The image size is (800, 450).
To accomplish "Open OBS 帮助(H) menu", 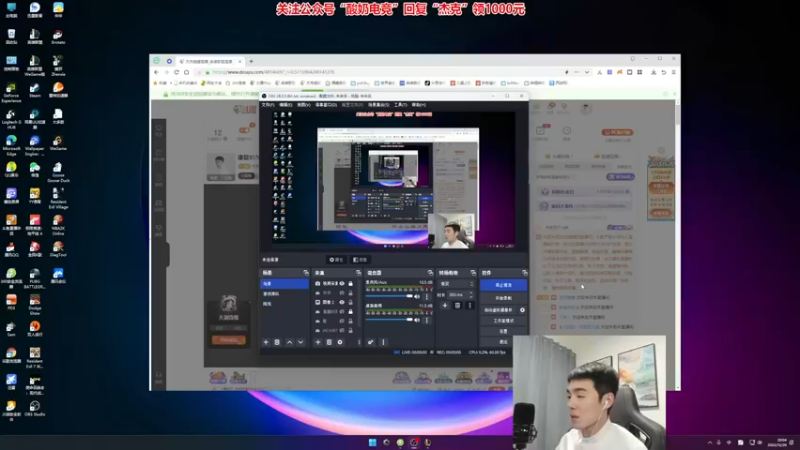I will [x=419, y=105].
